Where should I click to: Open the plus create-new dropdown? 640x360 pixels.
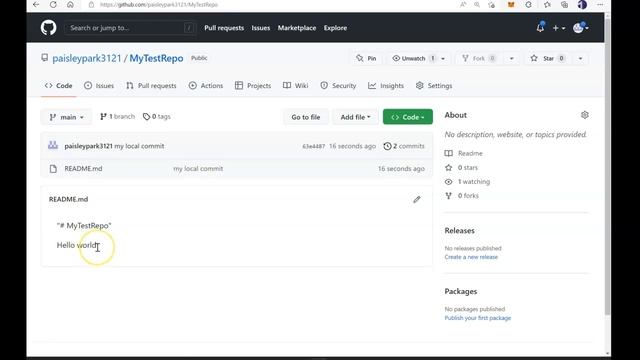point(558,28)
